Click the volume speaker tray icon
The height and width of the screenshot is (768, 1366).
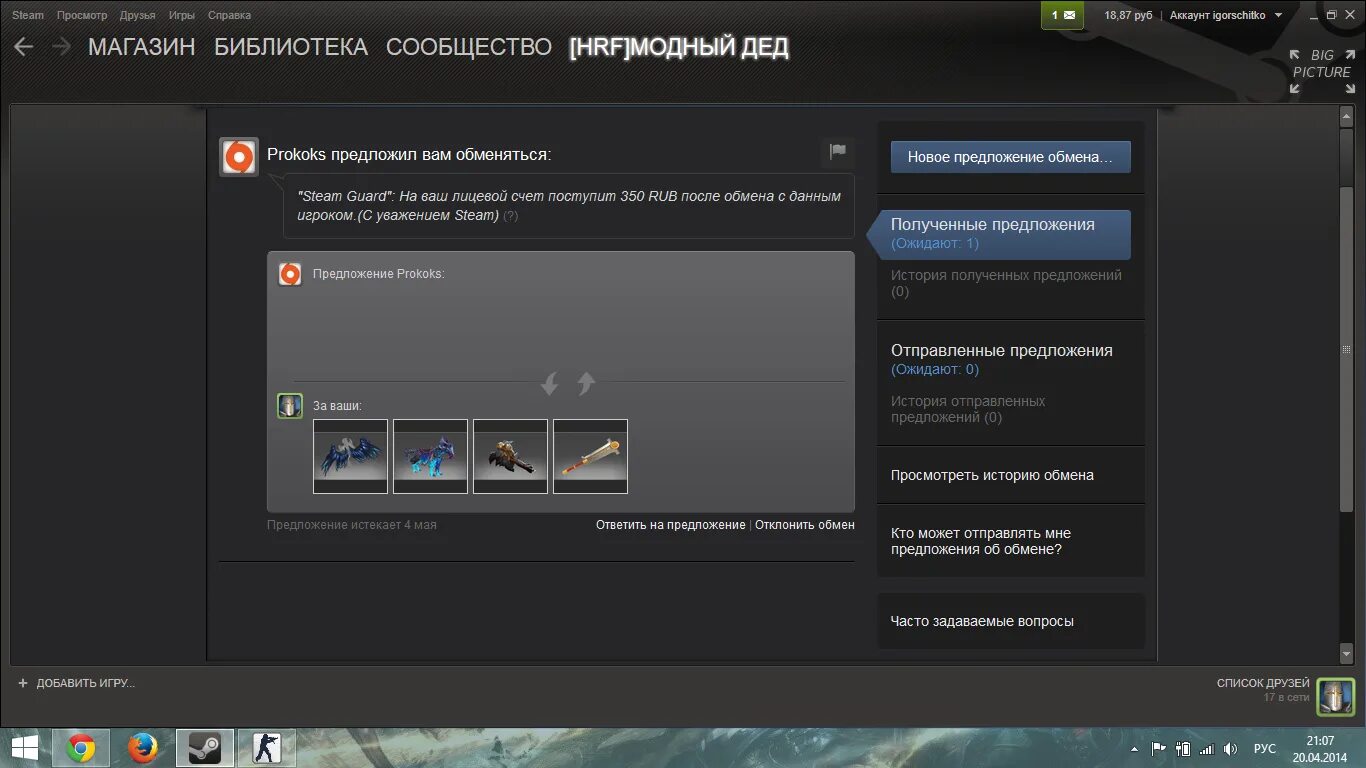tap(1230, 749)
